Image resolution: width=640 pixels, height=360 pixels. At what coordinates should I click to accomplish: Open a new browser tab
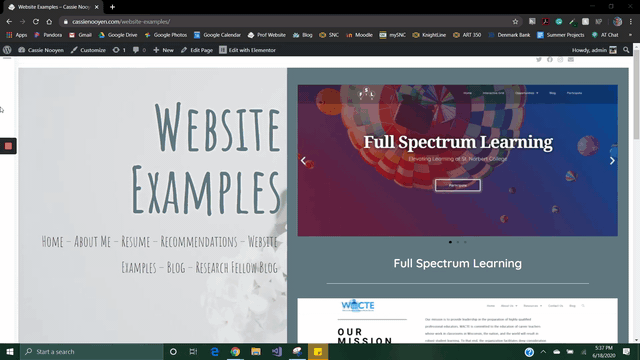pos(112,7)
